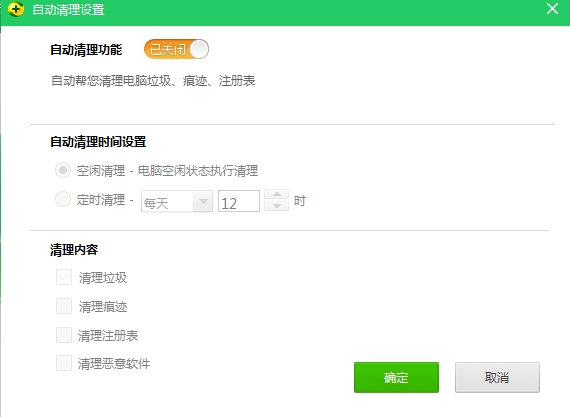Click the 360 logo icon in title bar
Viewport: 570px width, 417px height.
pos(15,9)
